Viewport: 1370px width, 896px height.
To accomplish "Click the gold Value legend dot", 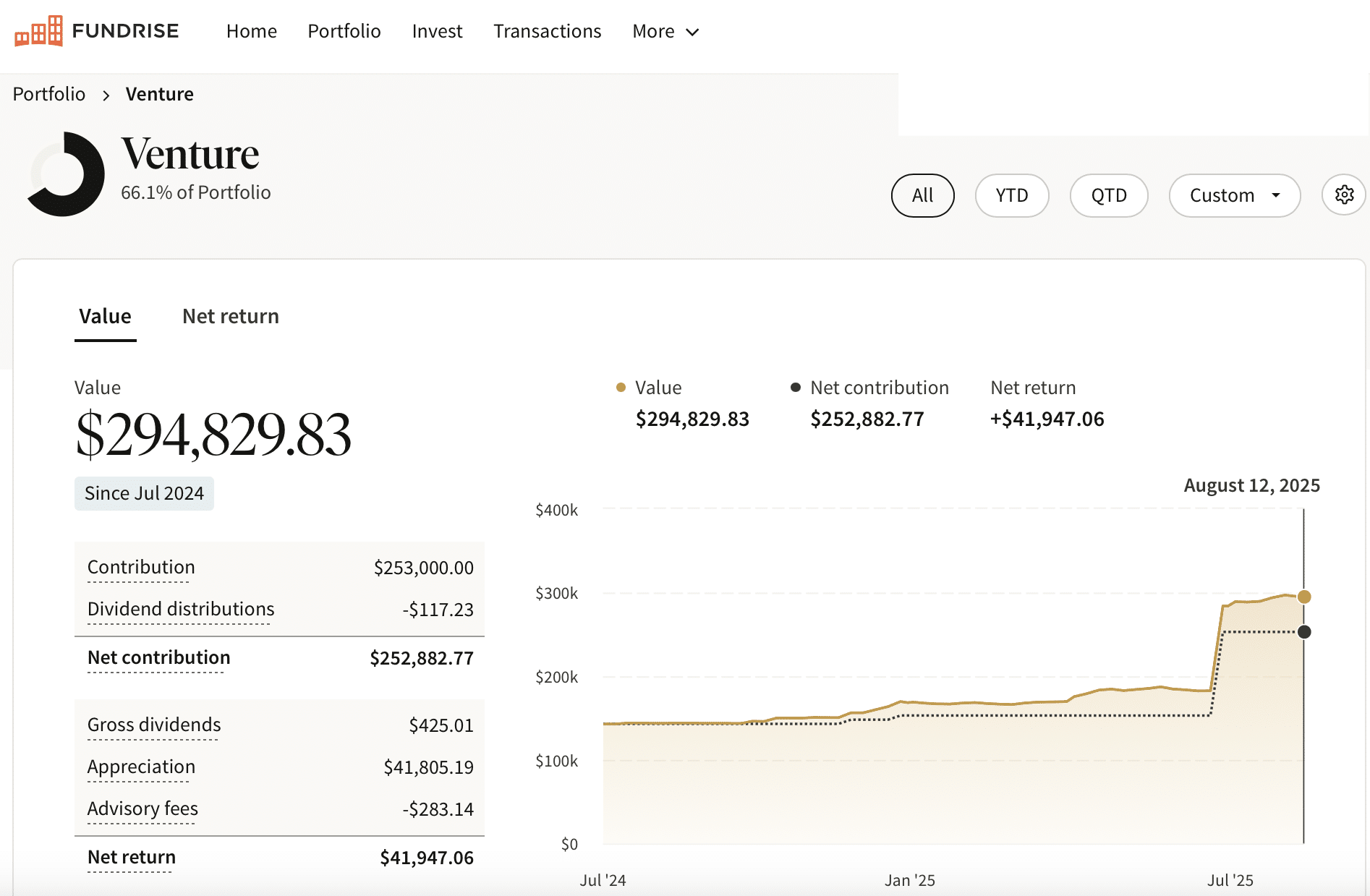I will point(620,388).
